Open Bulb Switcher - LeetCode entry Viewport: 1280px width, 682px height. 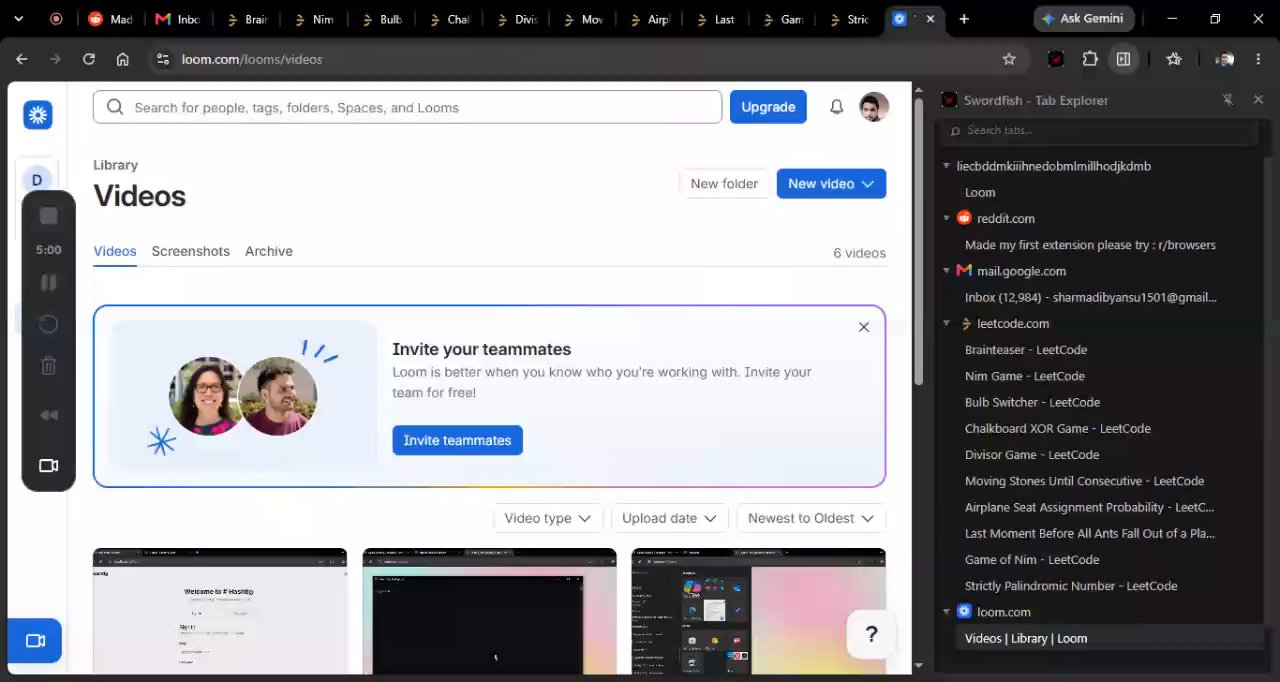[1032, 402]
